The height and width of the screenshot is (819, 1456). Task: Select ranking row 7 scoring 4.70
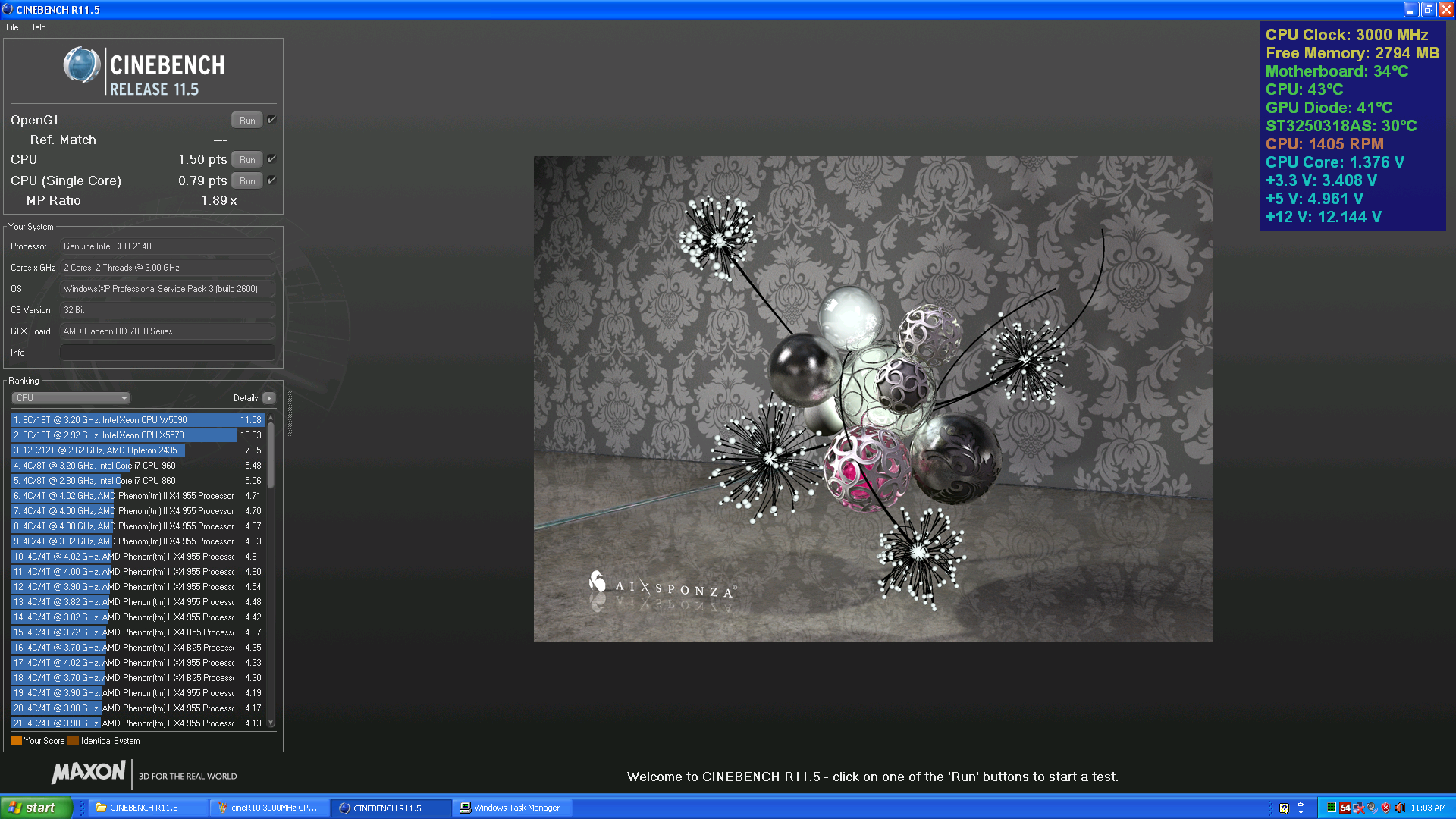[137, 511]
